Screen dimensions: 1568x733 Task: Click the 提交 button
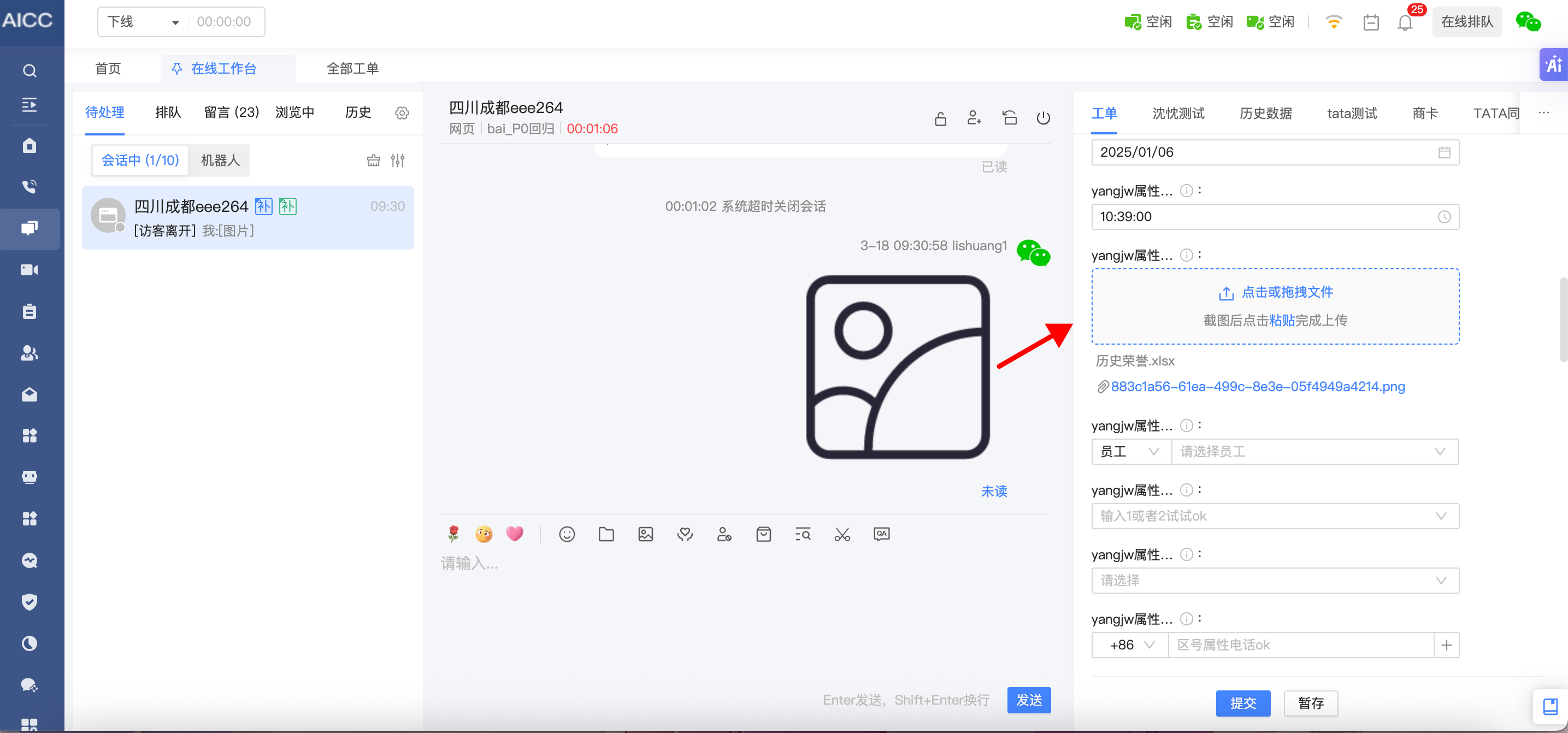click(x=1242, y=703)
